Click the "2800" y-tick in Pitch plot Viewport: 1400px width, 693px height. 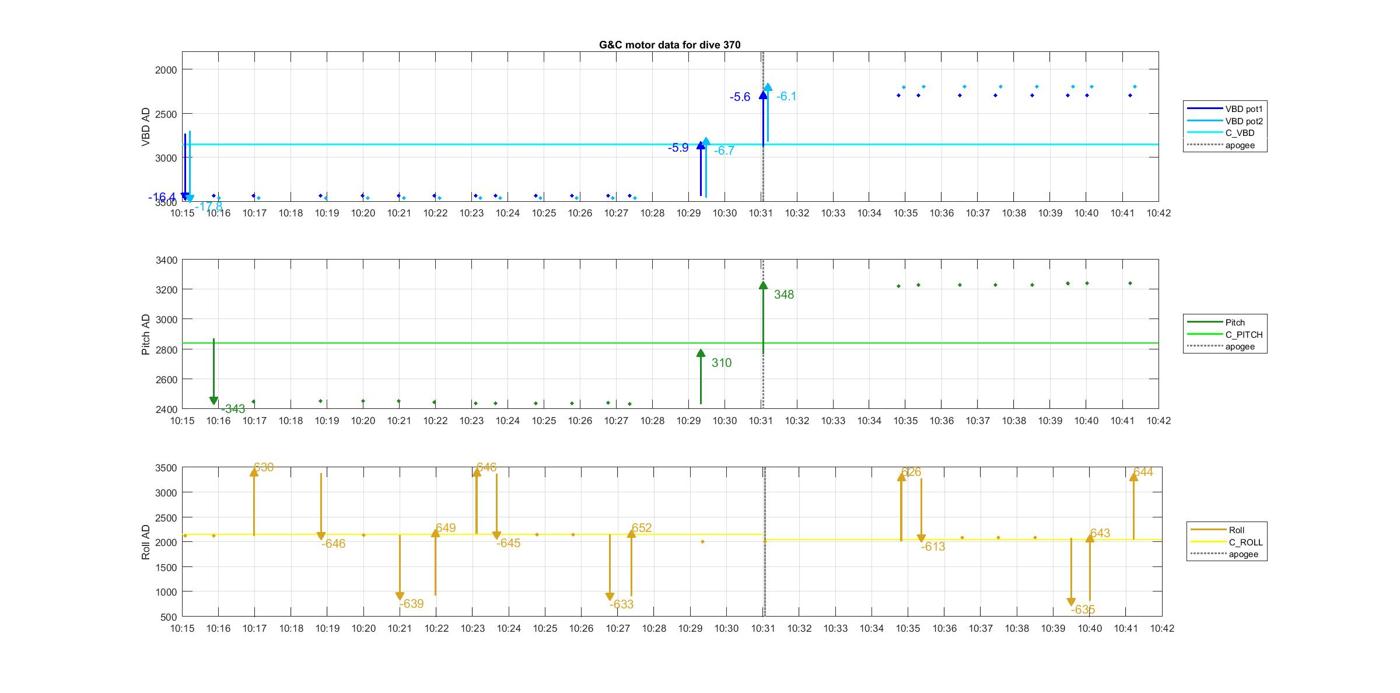[x=166, y=350]
